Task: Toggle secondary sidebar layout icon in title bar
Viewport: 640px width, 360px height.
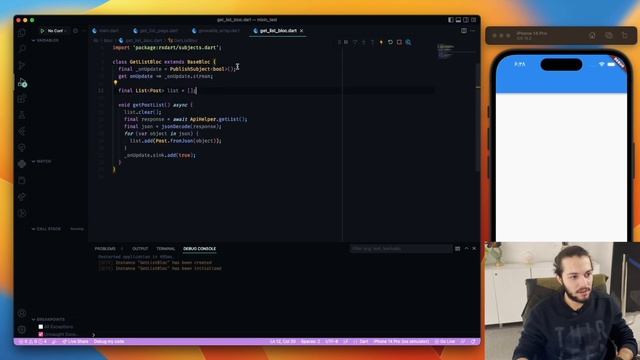Action: pos(466,20)
